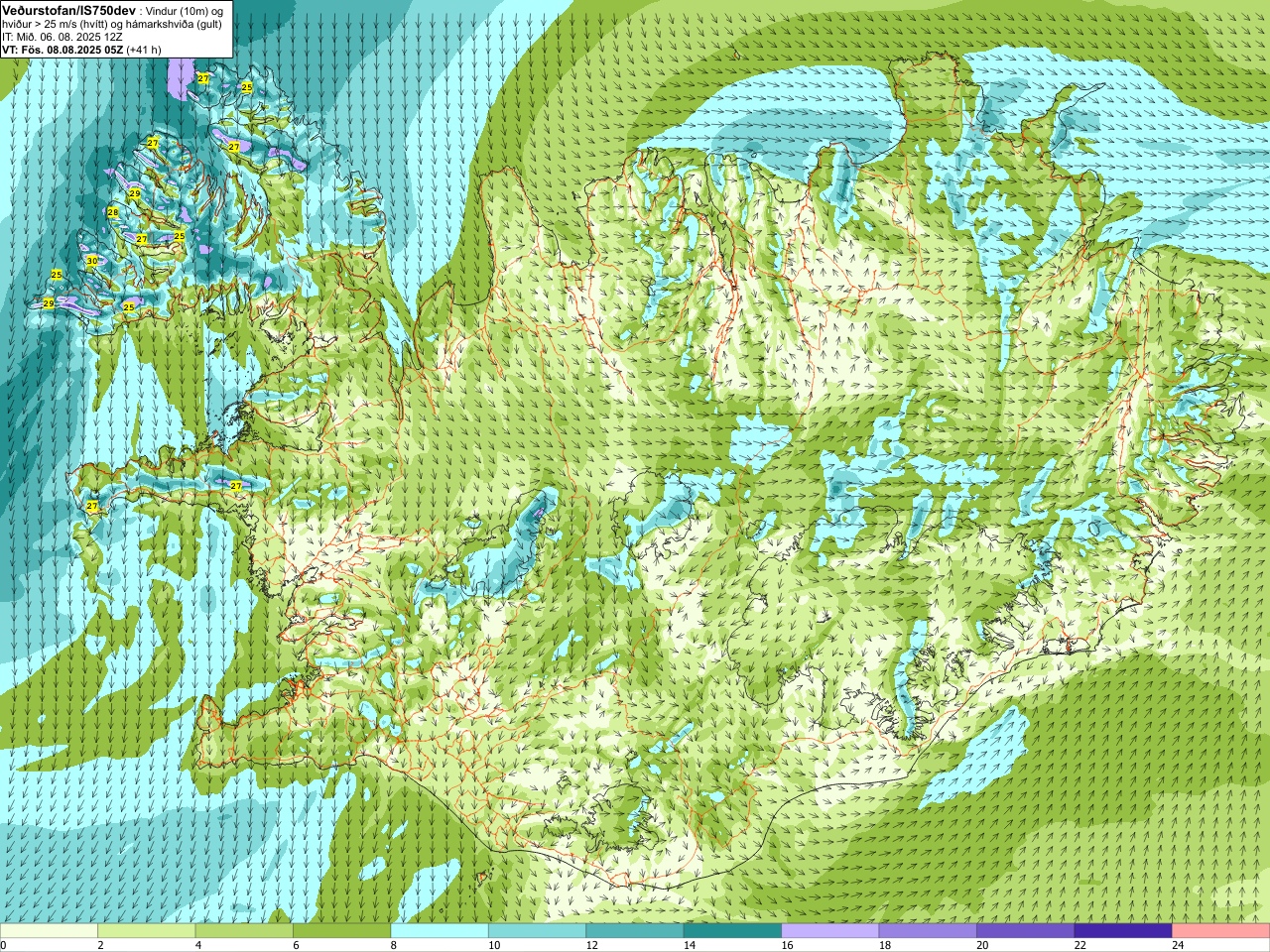The image size is (1270, 952).
Task: Click the legend scale number 24
Action: tap(1178, 945)
